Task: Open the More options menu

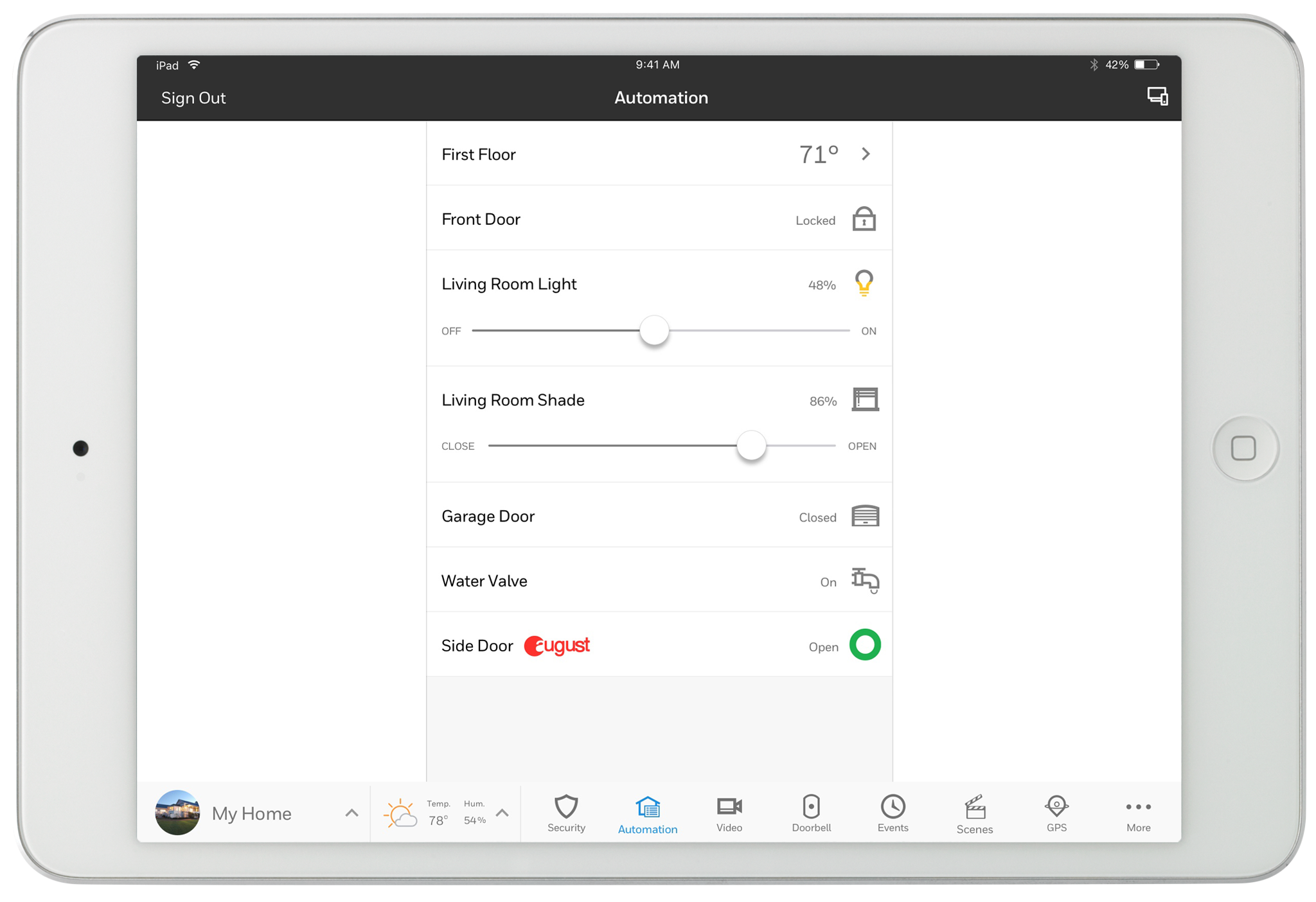Action: (1138, 813)
